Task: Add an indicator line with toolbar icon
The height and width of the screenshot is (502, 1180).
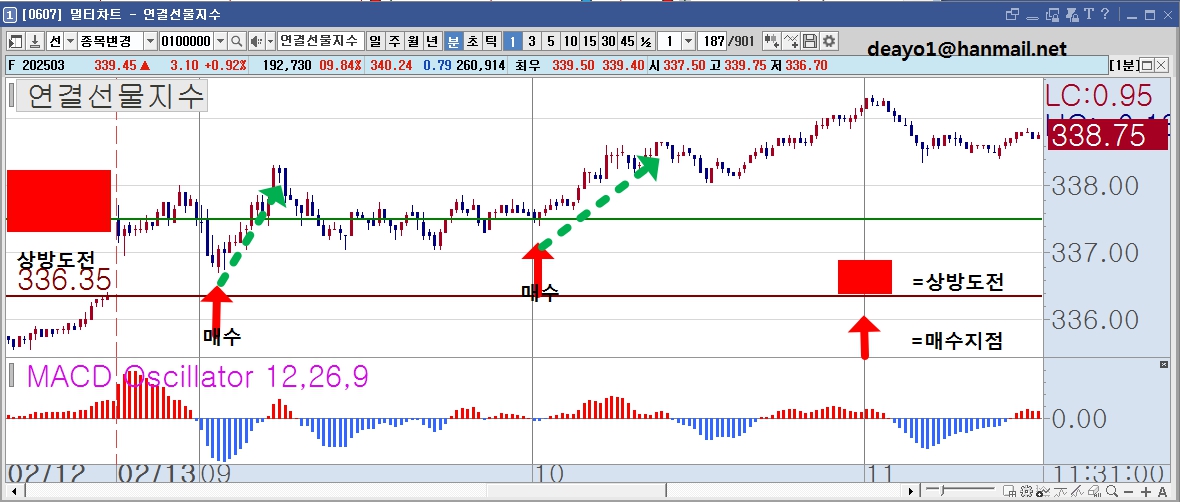Action: (x=792, y=41)
